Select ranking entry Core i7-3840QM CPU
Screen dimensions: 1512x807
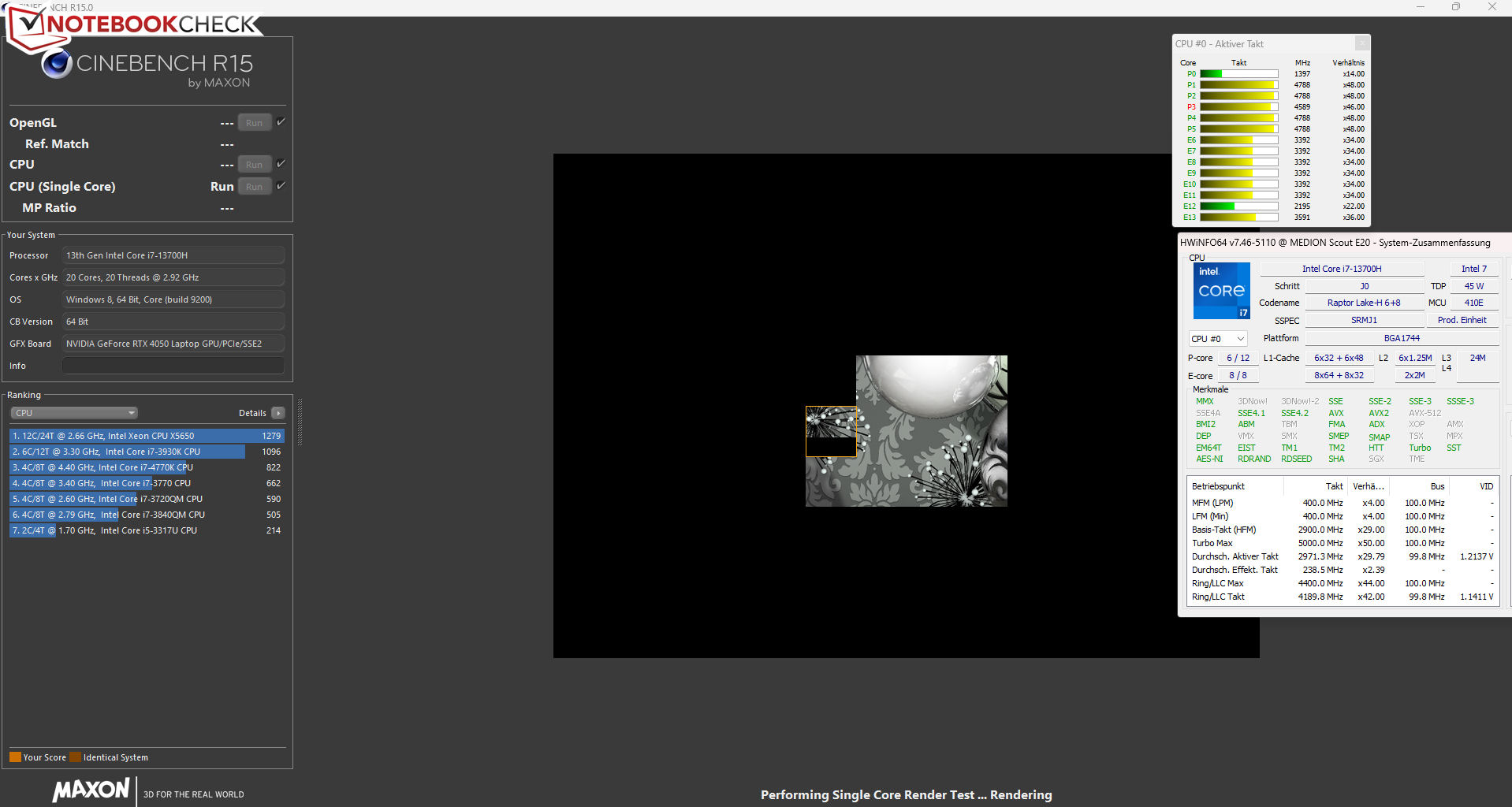[147, 515]
